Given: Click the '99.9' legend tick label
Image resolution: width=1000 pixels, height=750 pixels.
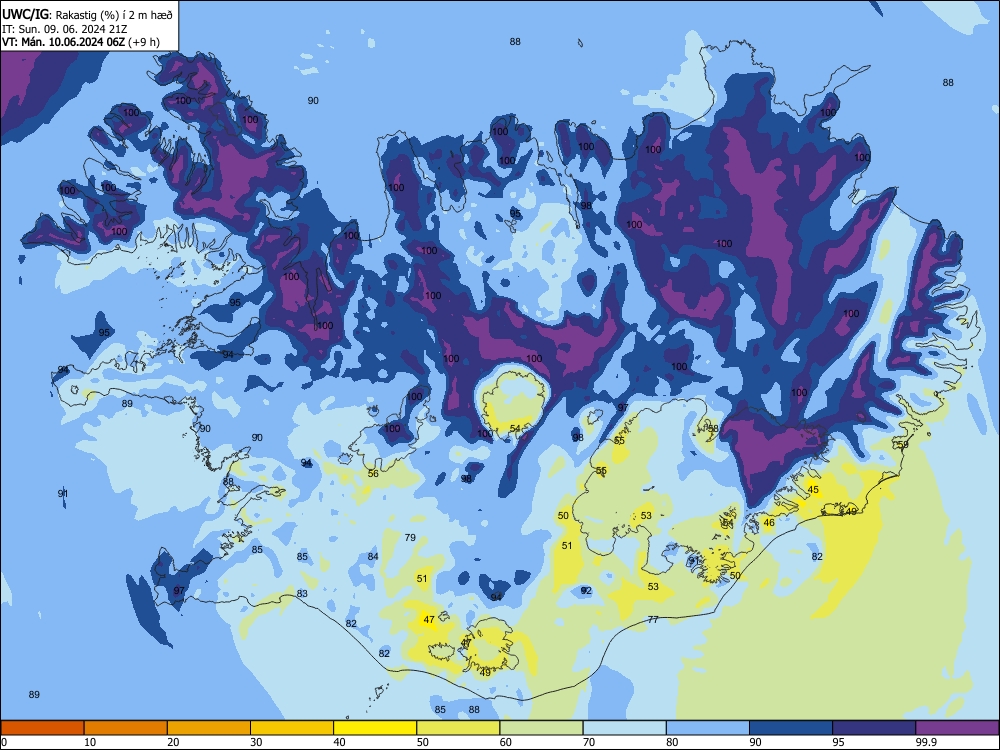Looking at the screenshot, I should pyautogui.click(x=926, y=742).
